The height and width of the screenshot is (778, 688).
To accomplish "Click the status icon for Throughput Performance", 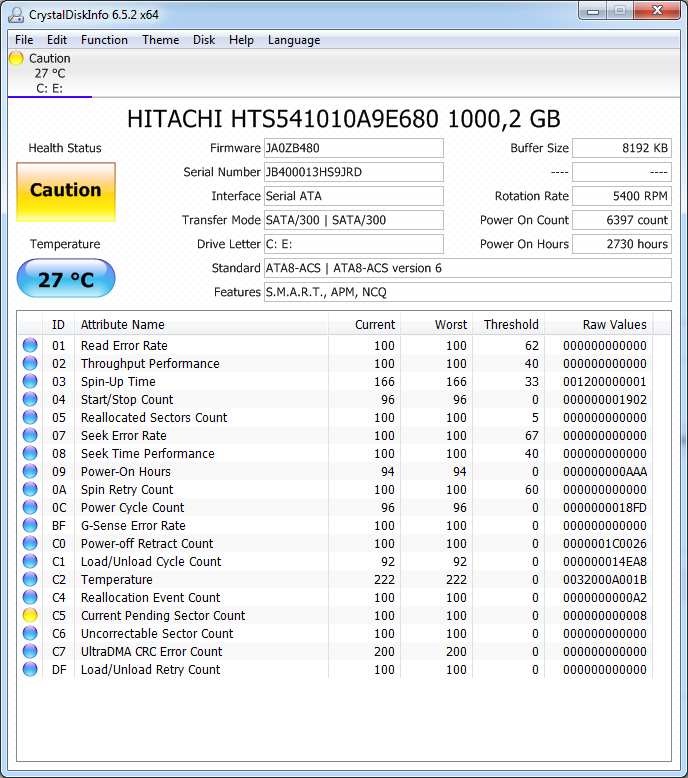I will 30,363.
